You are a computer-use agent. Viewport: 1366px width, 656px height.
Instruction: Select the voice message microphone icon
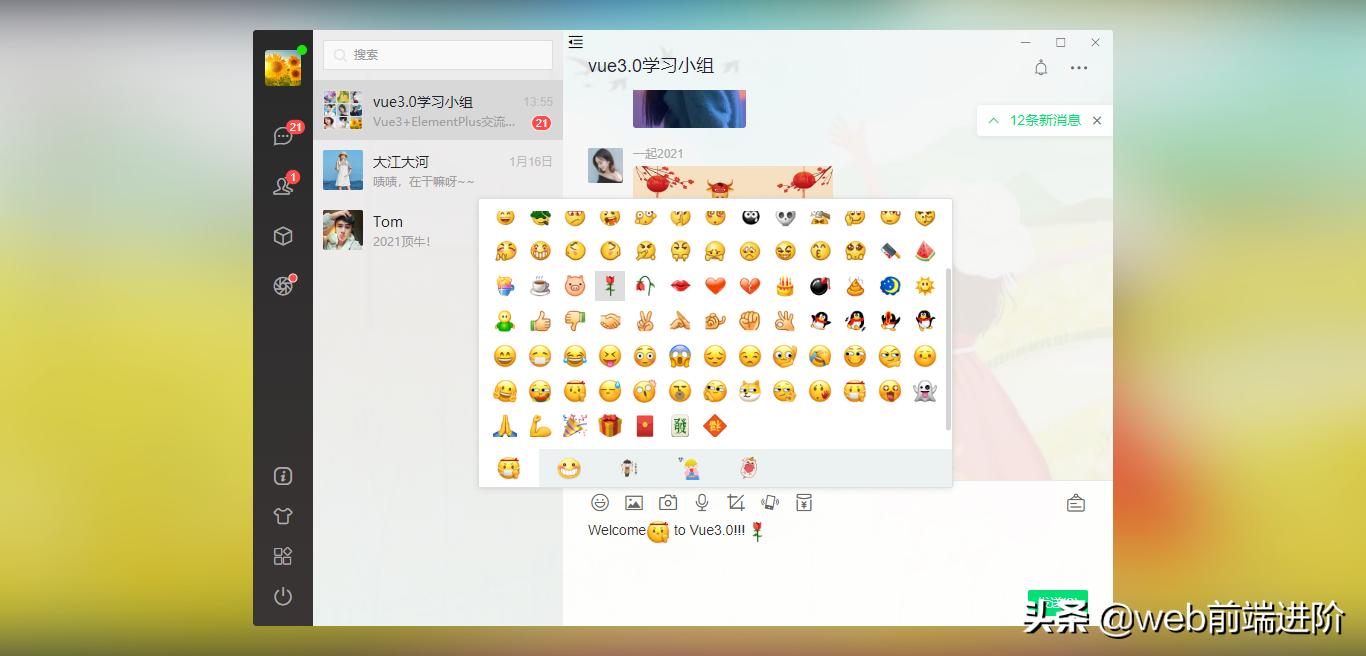[x=701, y=502]
